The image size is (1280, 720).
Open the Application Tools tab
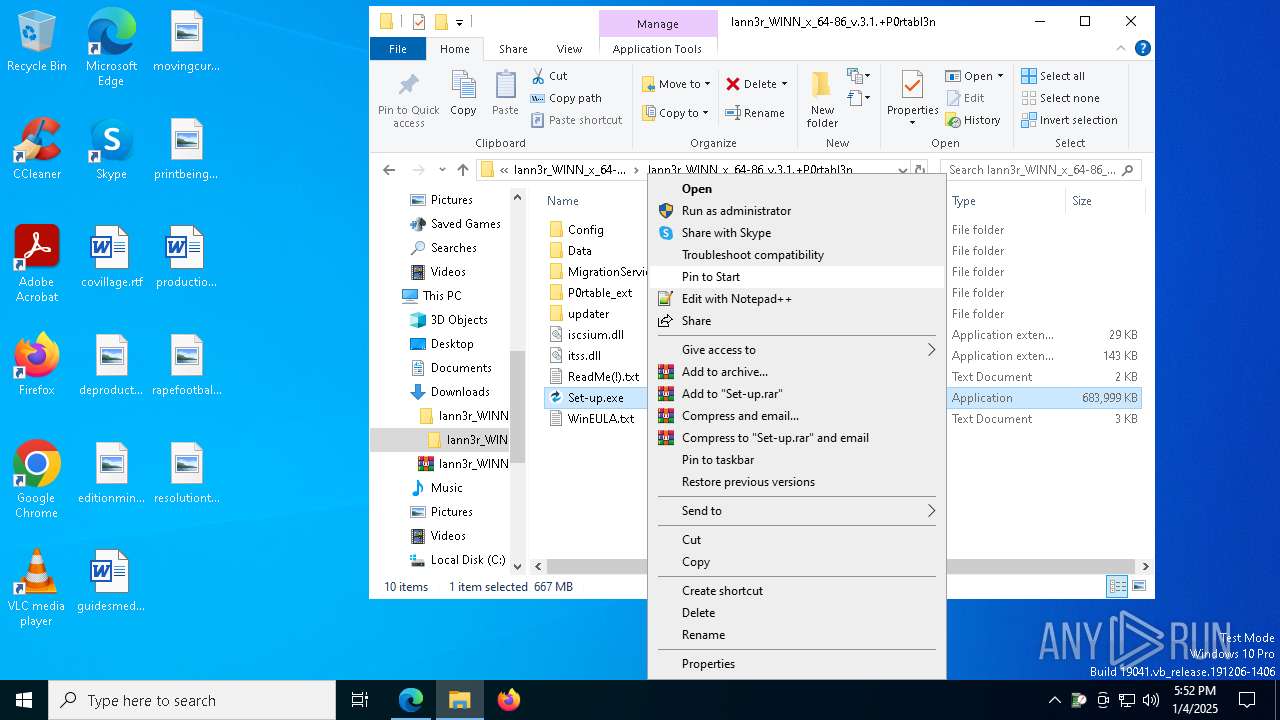tap(657, 49)
